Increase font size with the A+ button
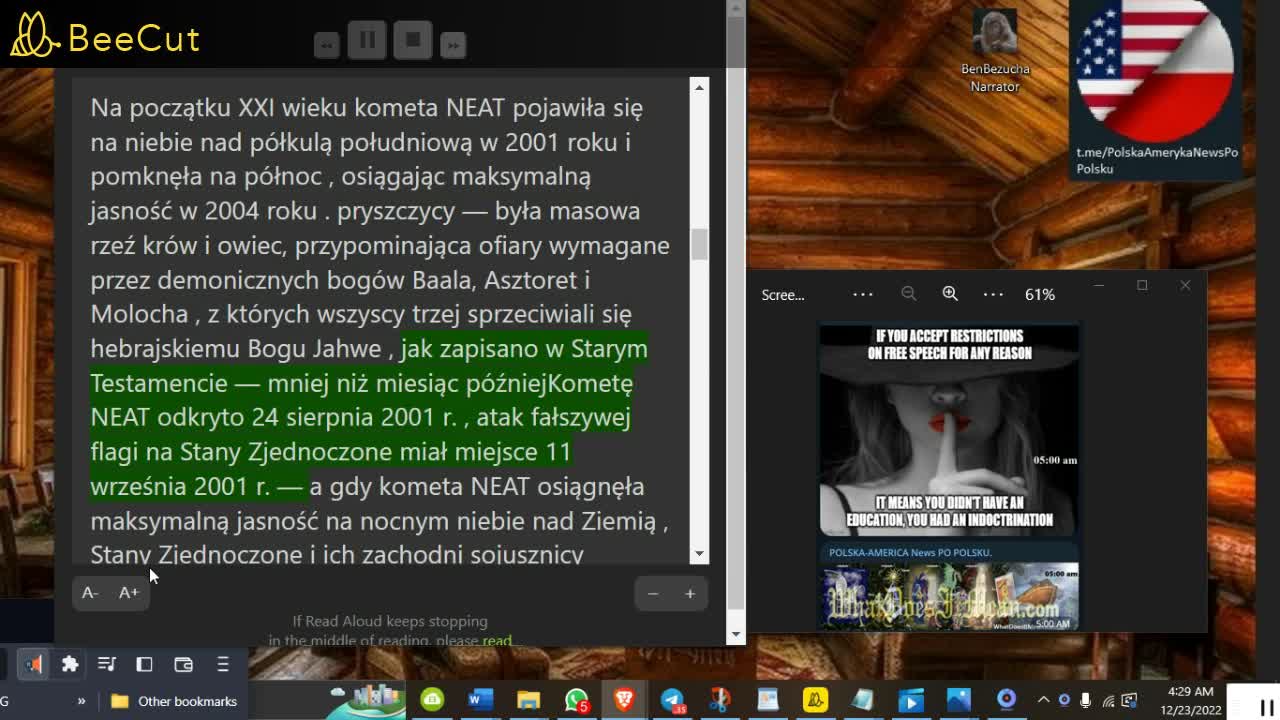Viewport: 1280px width, 720px height. click(x=129, y=593)
